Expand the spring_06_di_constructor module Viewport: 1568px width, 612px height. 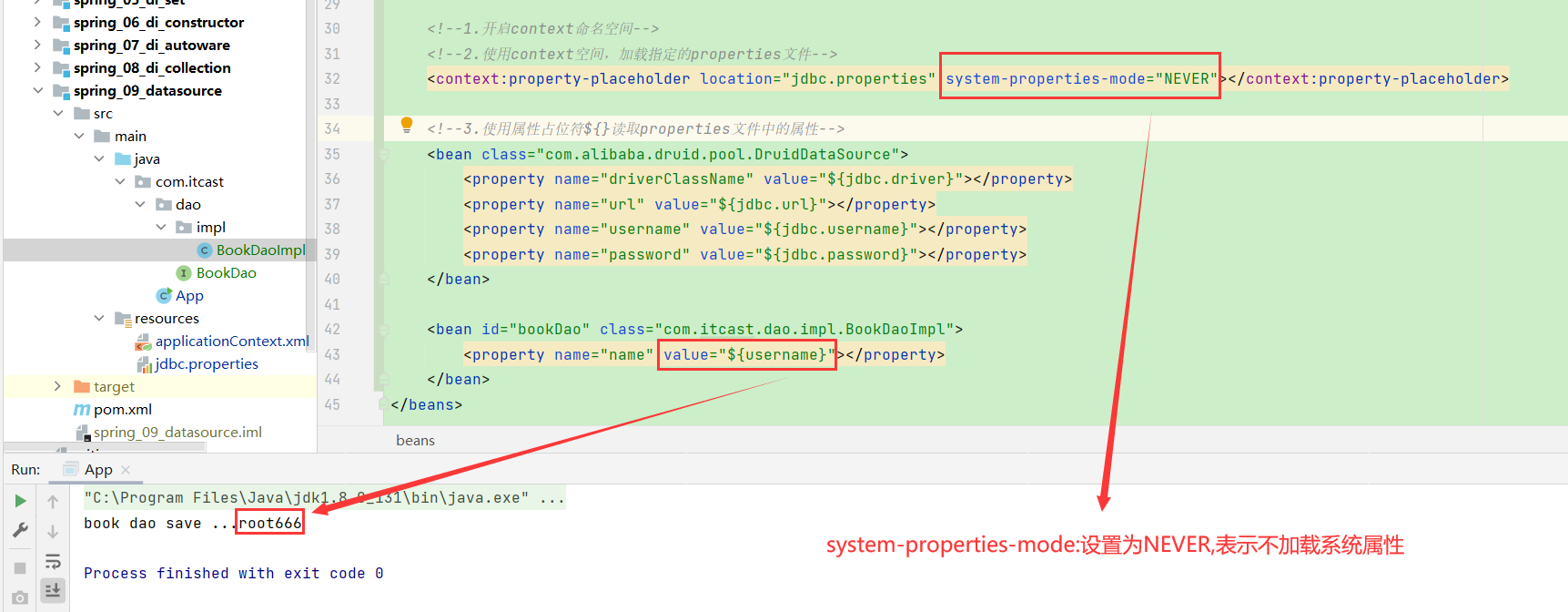pyautogui.click(x=37, y=22)
